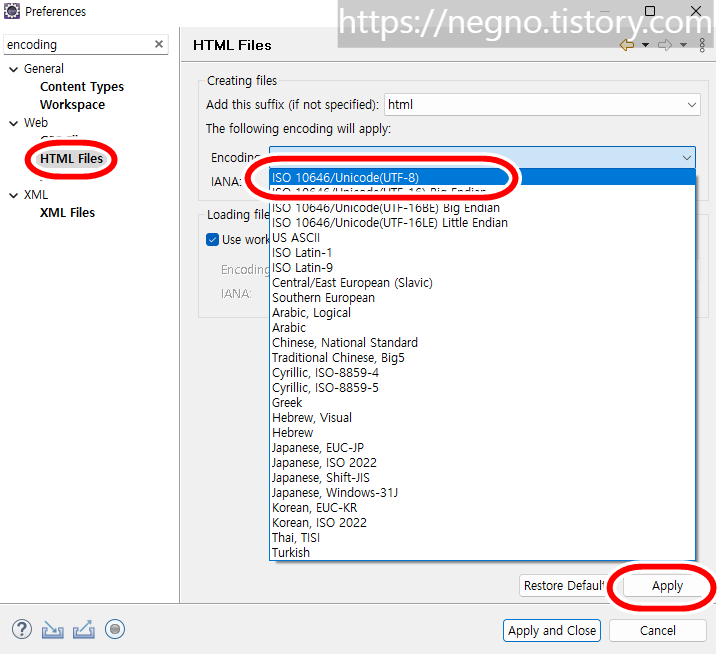Click the export preferences icon

click(x=84, y=629)
